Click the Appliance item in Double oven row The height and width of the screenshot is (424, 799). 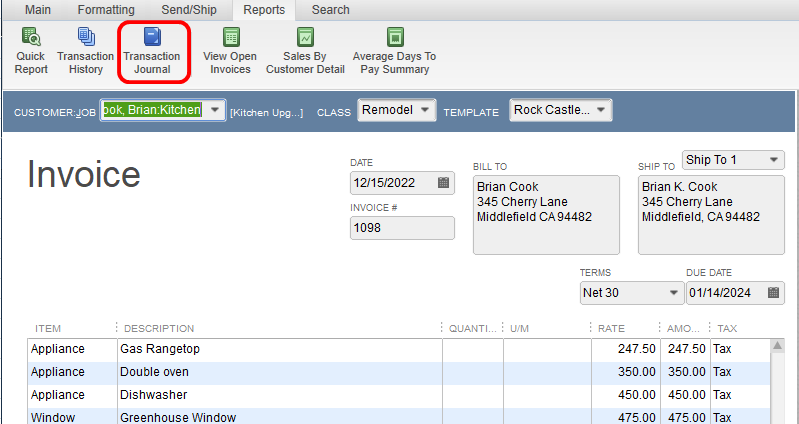click(x=72, y=372)
